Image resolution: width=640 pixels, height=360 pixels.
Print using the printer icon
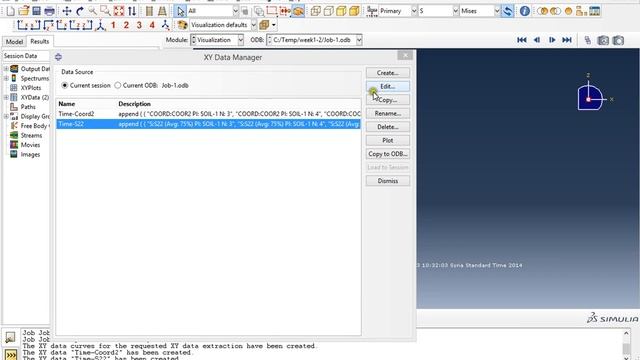coord(49,11)
